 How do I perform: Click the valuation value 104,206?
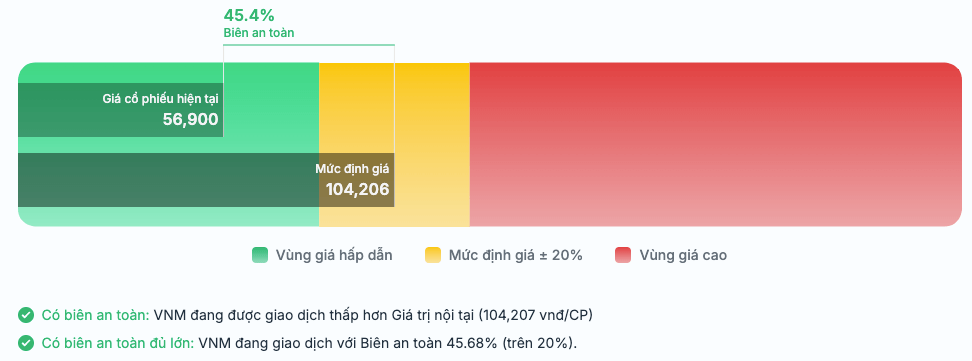click(x=358, y=189)
